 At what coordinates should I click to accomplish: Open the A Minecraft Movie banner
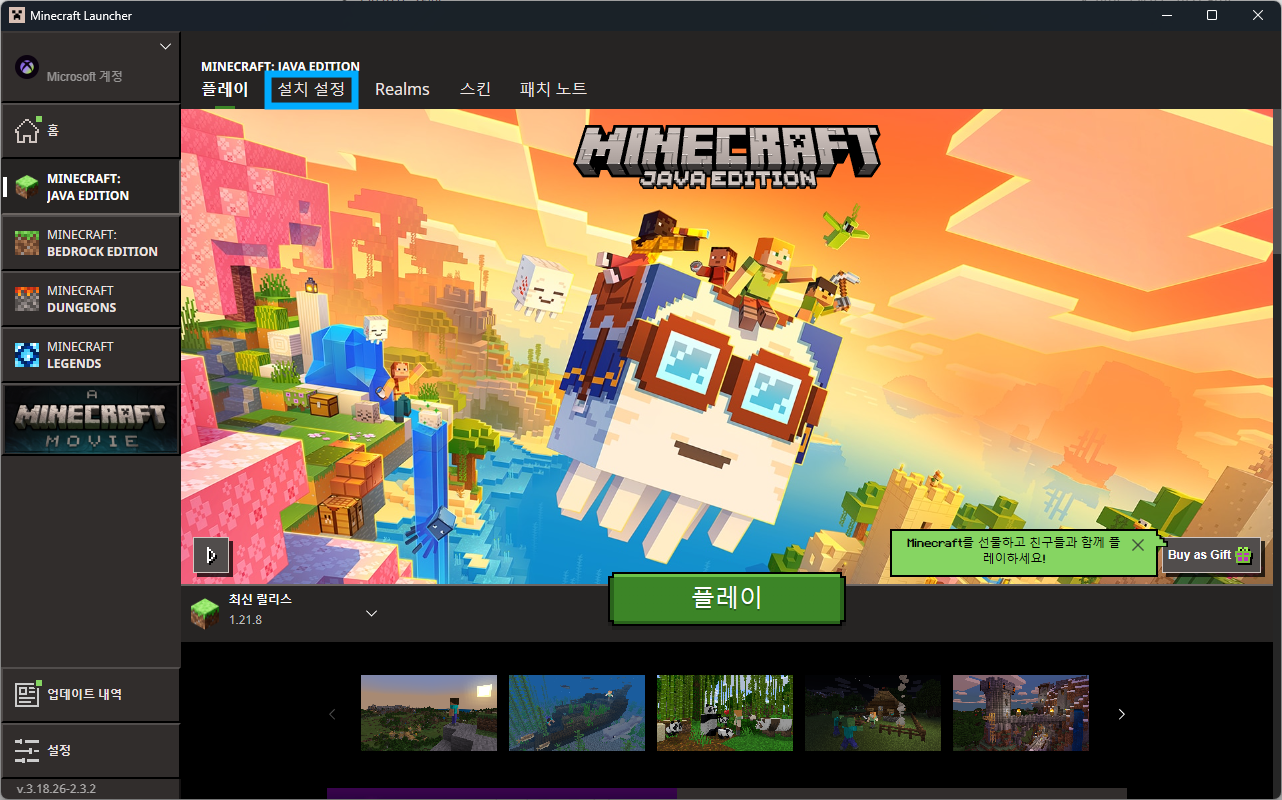(90, 419)
